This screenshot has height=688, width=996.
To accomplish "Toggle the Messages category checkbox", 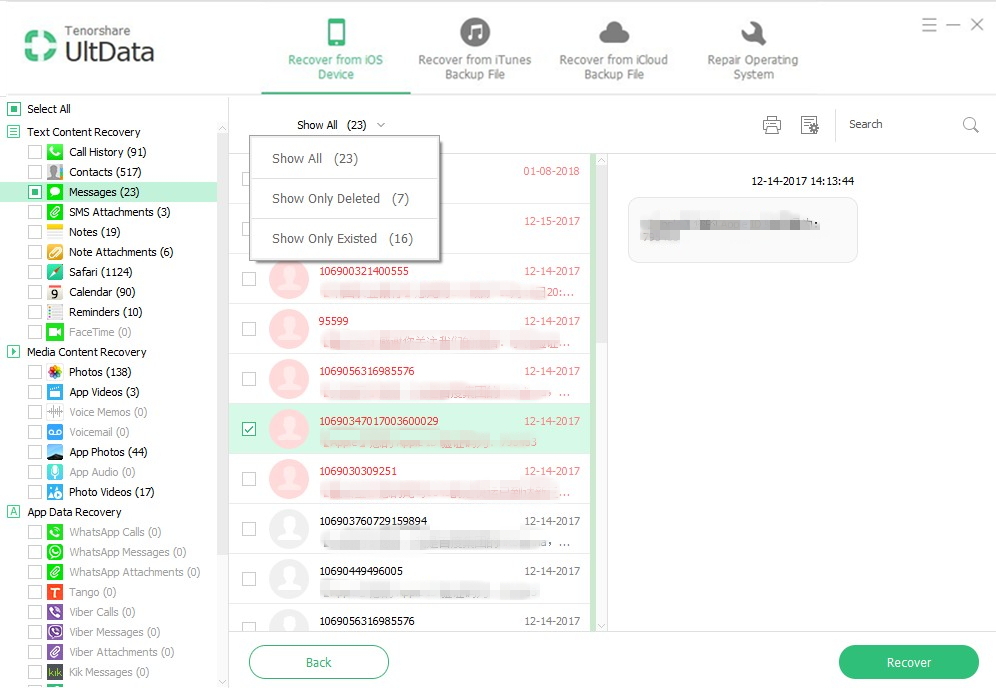I will point(35,192).
